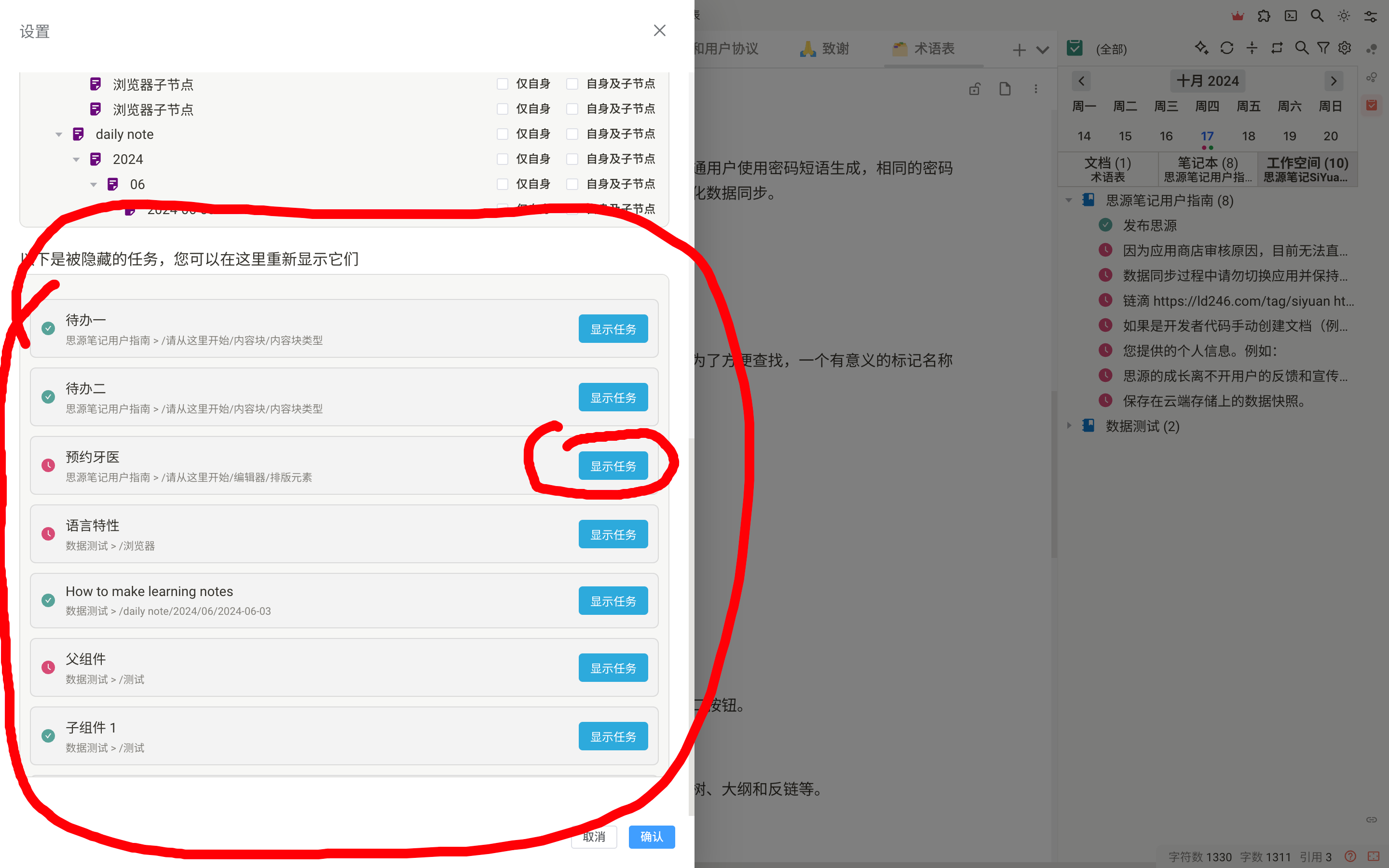1389x868 pixels.
Task: Click the sparkle AI icon in task panel
Action: tap(1201, 48)
